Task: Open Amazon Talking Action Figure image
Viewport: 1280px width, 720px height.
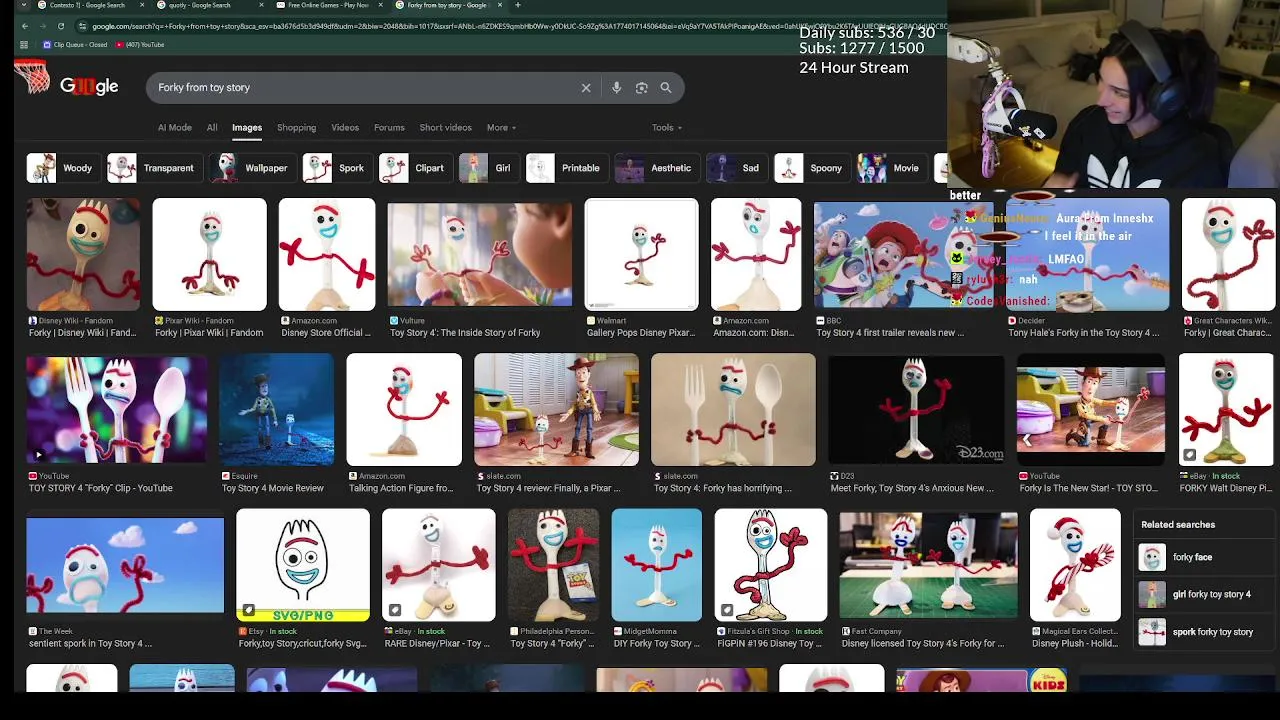Action: (404, 410)
